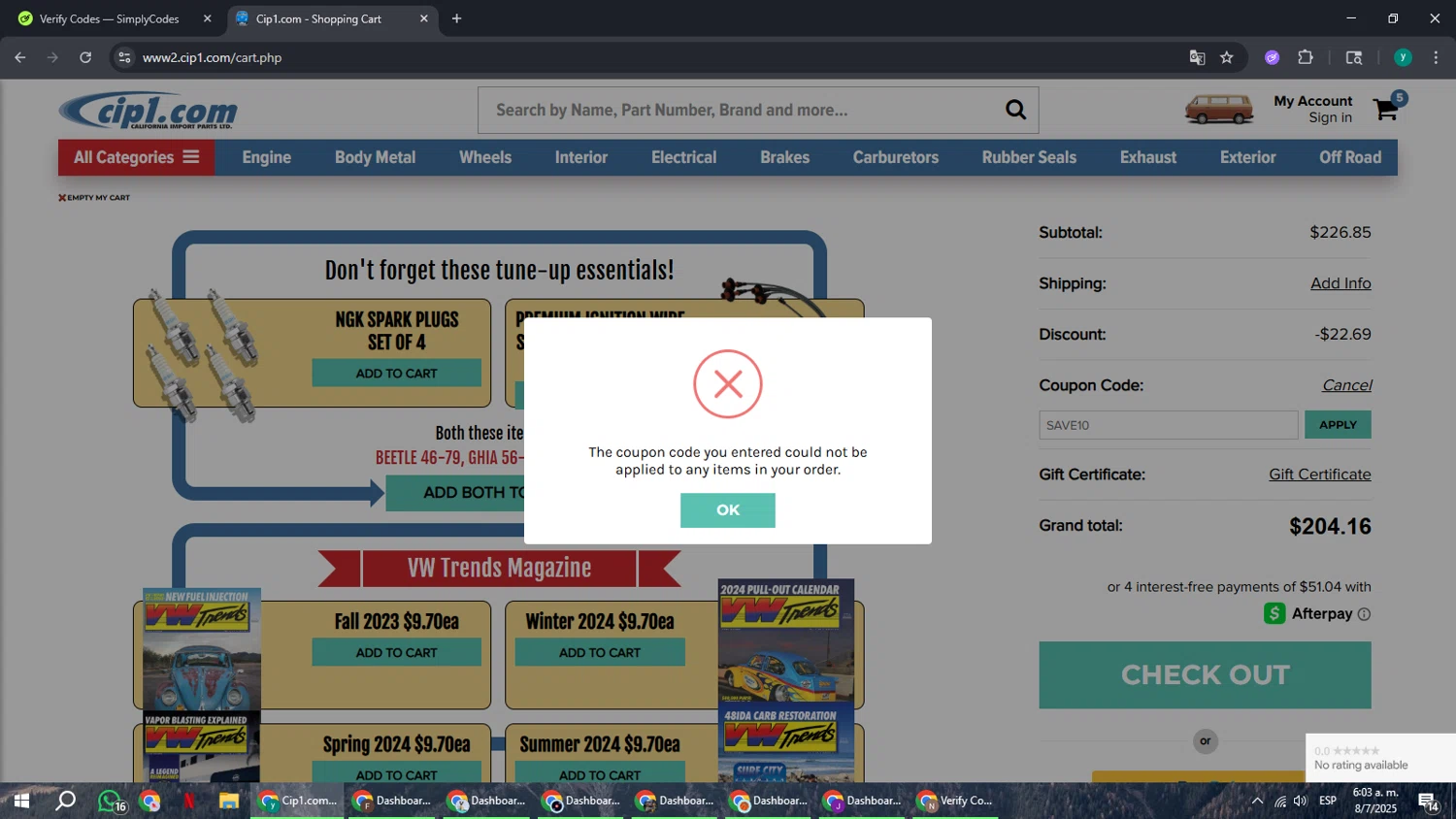Switch to Verify Codes SimplyCodes tab
Screen dimensions: 1456x819
(x=109, y=18)
